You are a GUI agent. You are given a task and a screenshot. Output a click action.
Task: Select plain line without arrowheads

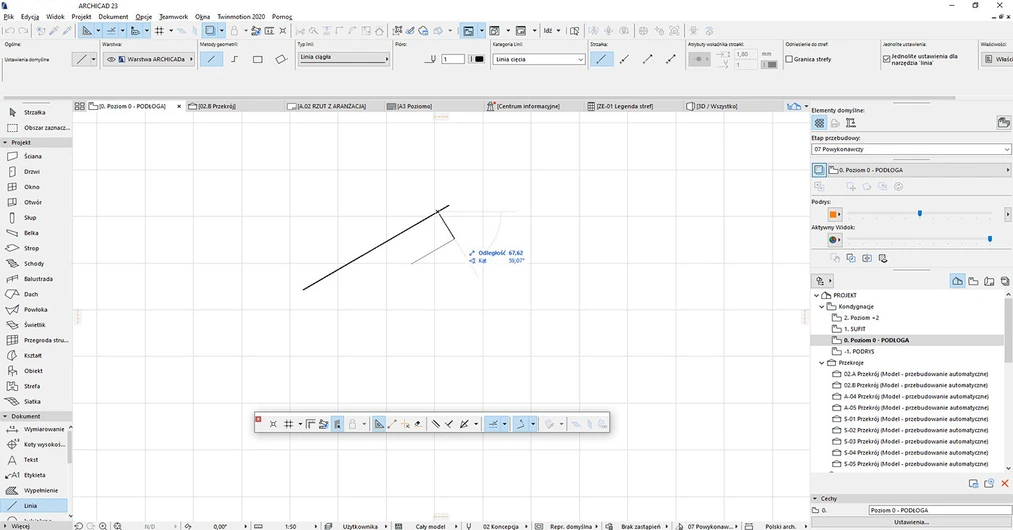pyautogui.click(x=601, y=59)
